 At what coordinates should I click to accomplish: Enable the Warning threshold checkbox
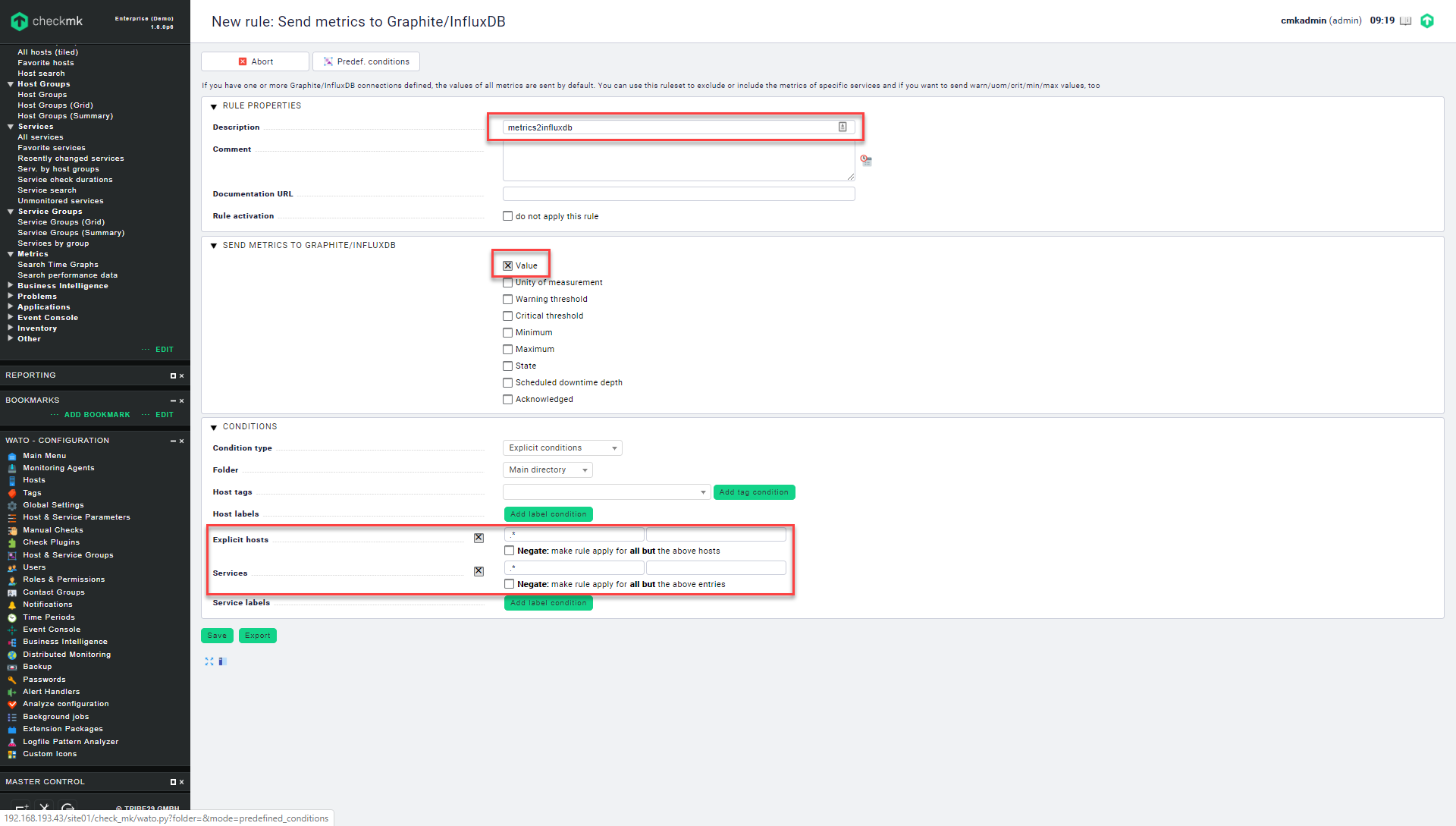507,299
